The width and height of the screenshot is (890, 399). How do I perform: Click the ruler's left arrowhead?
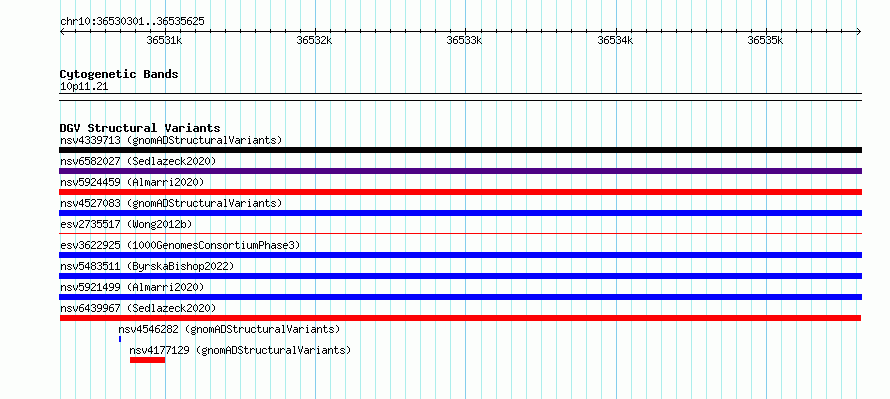[x=62, y=31]
